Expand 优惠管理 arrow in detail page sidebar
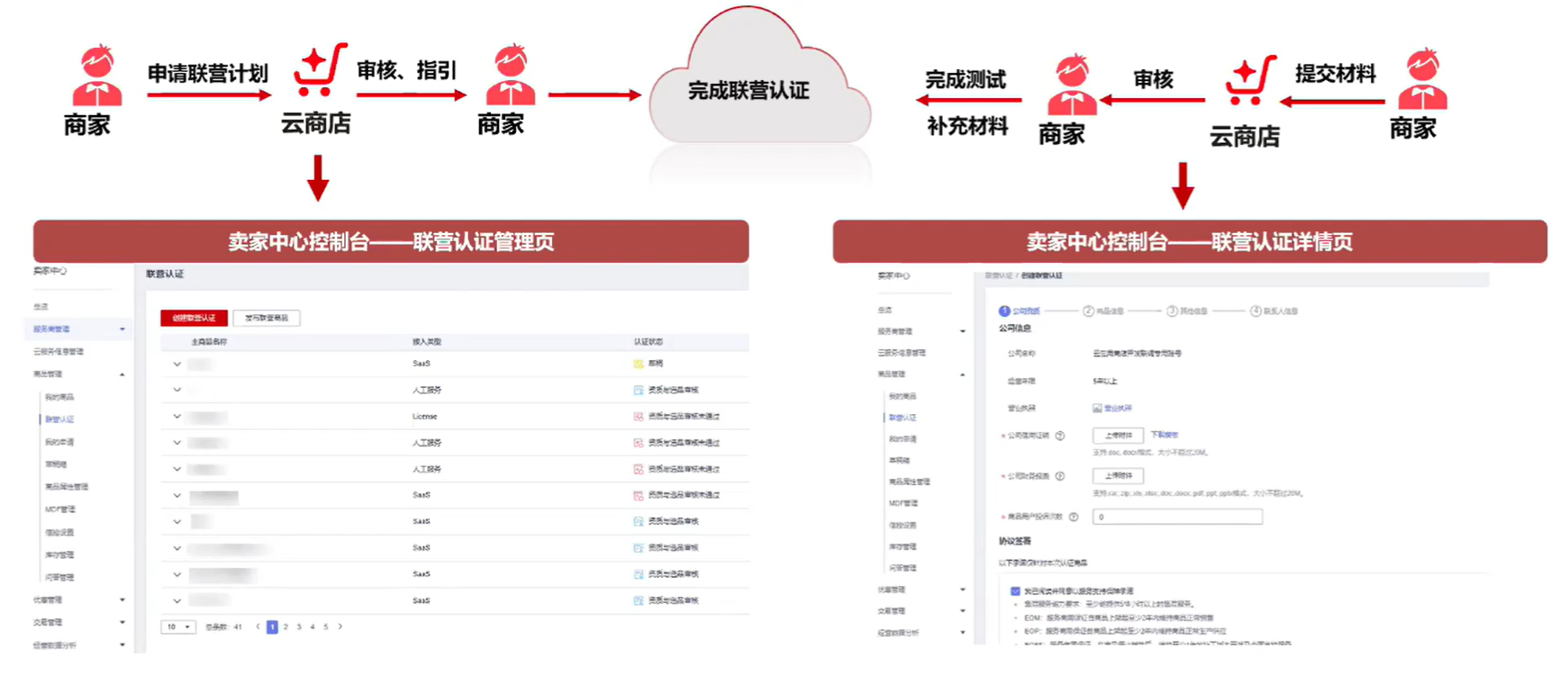 coord(963,590)
